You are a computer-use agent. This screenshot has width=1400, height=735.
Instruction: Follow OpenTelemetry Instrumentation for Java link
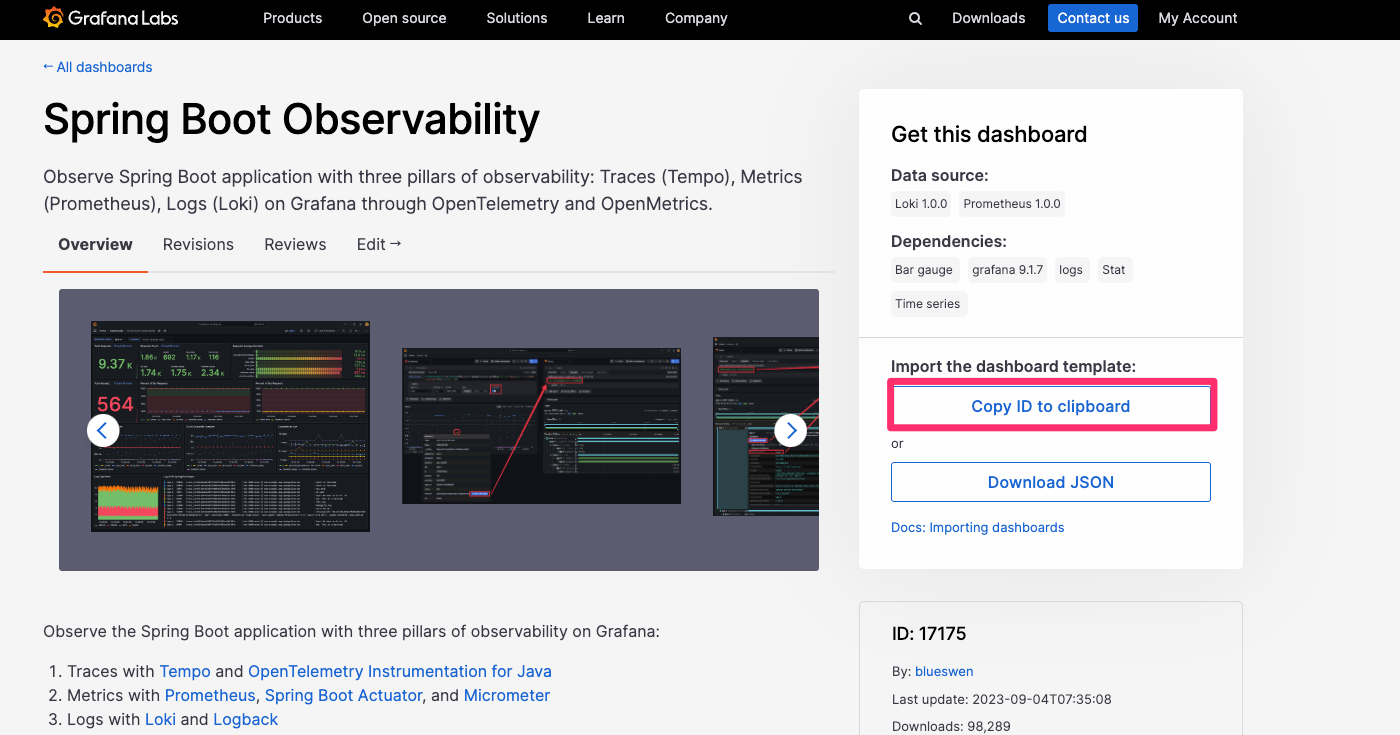coord(400,671)
